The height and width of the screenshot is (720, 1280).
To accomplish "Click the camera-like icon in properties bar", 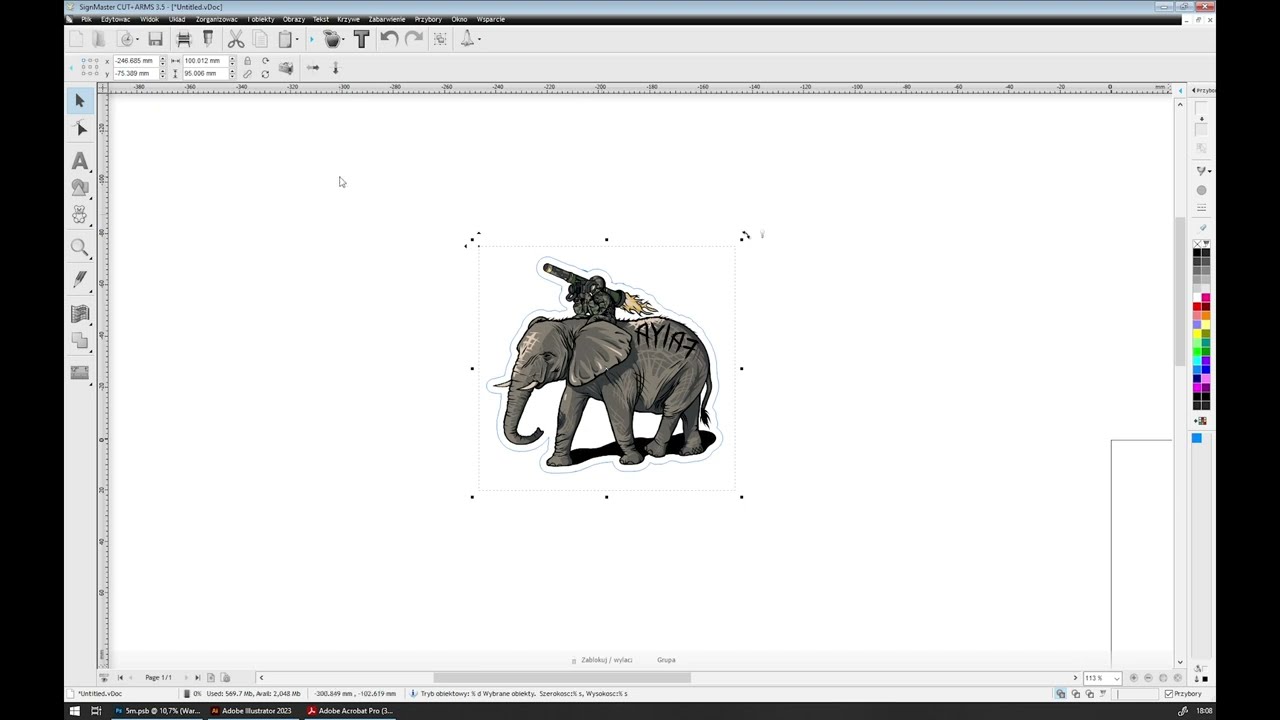I will click(286, 68).
